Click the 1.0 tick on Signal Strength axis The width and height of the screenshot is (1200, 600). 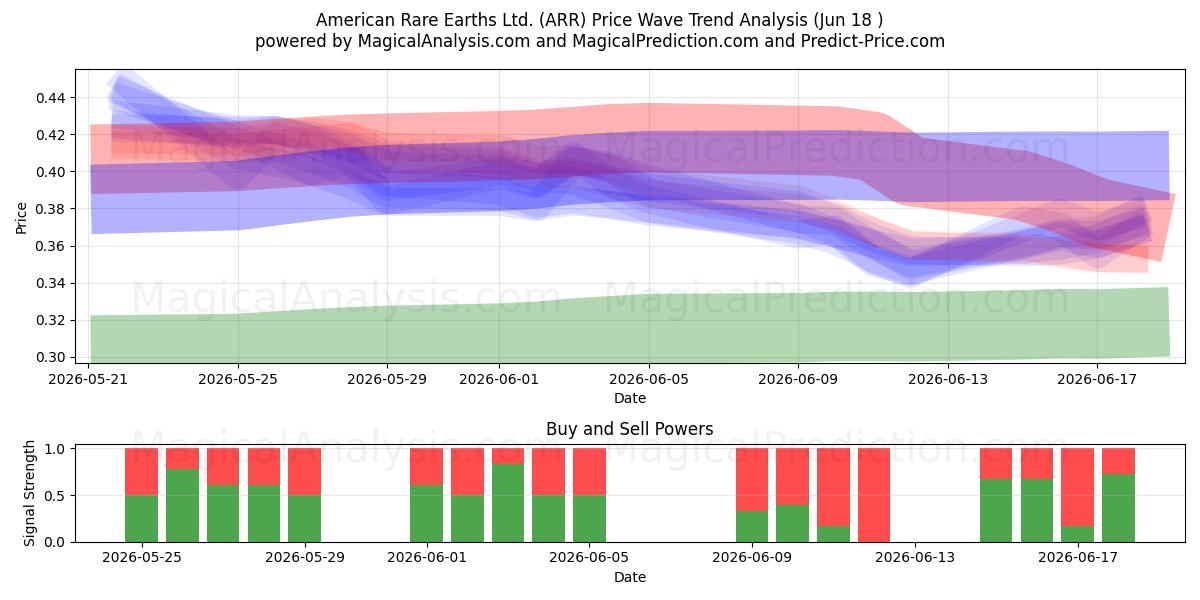(x=56, y=449)
